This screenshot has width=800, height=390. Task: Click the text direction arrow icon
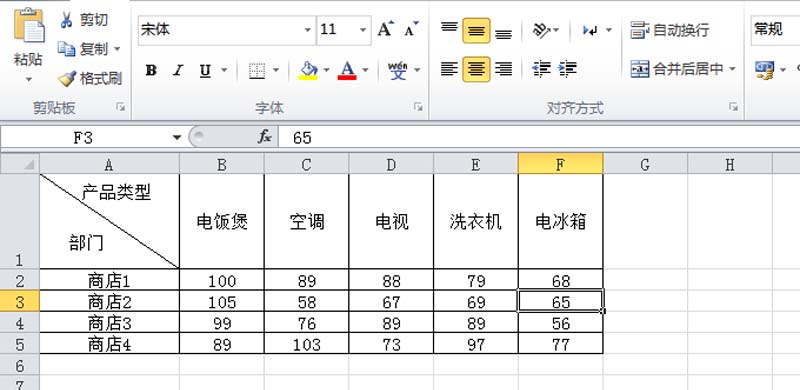(x=590, y=30)
